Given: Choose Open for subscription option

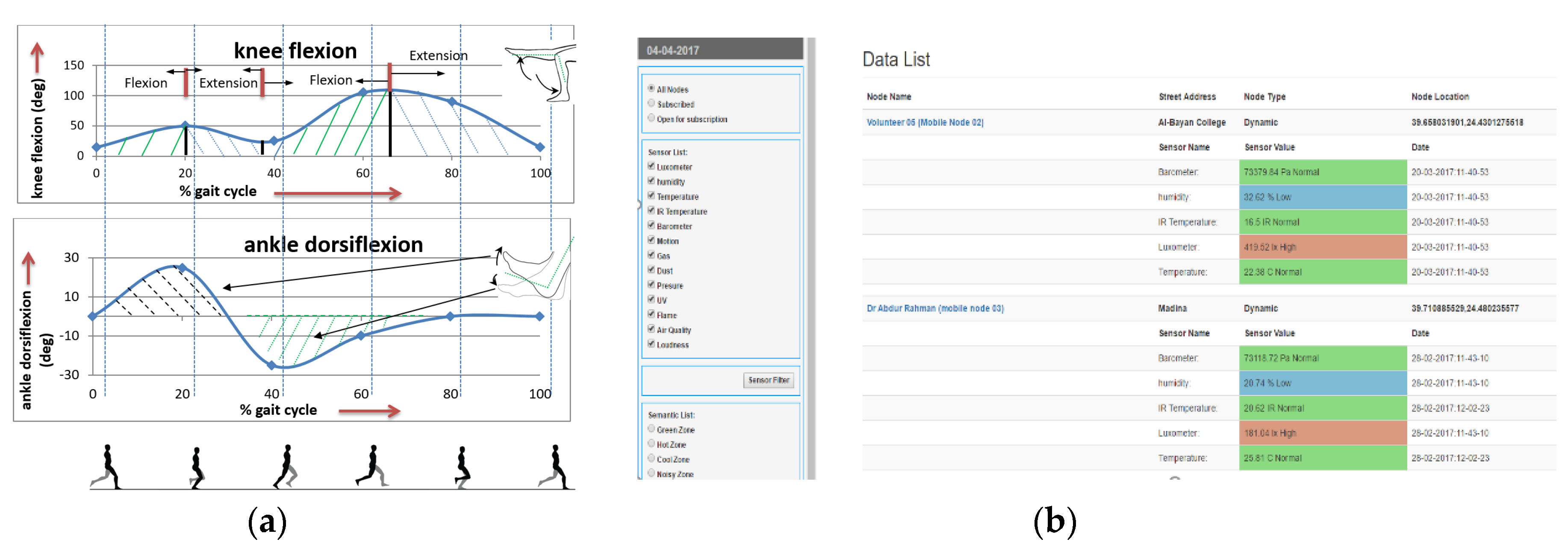Looking at the screenshot, I should 651,118.
